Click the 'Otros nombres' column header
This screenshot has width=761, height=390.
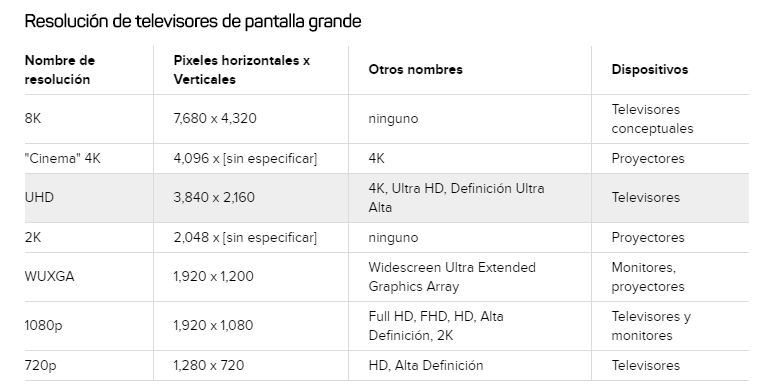(415, 69)
